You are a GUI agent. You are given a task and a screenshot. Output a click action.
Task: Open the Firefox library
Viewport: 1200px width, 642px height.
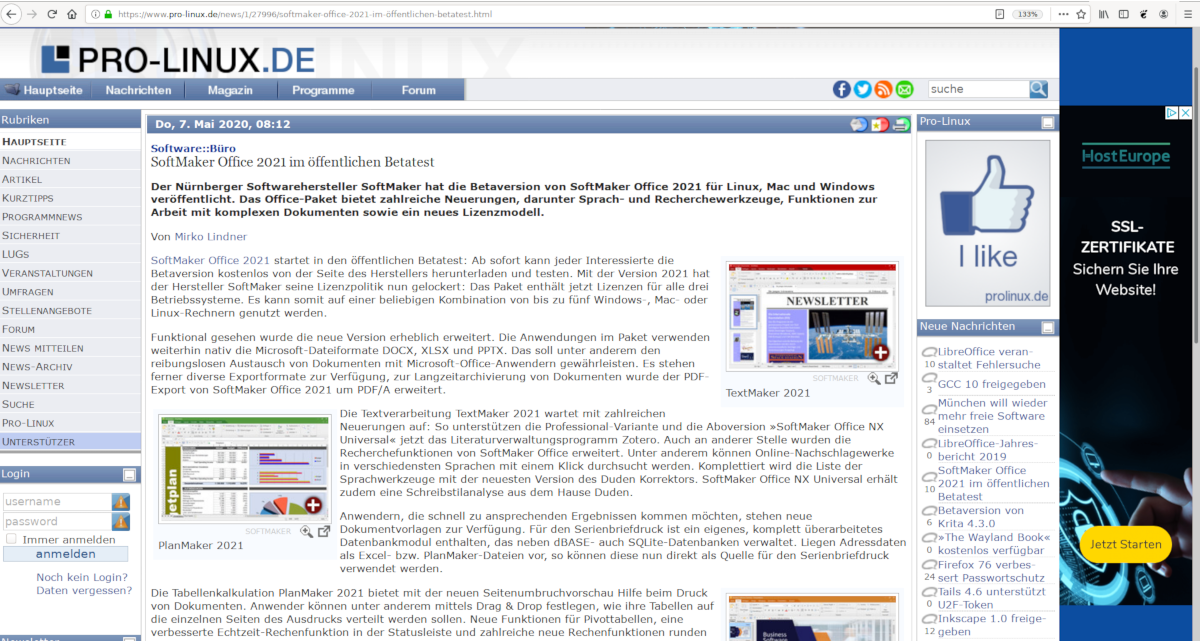[1105, 14]
